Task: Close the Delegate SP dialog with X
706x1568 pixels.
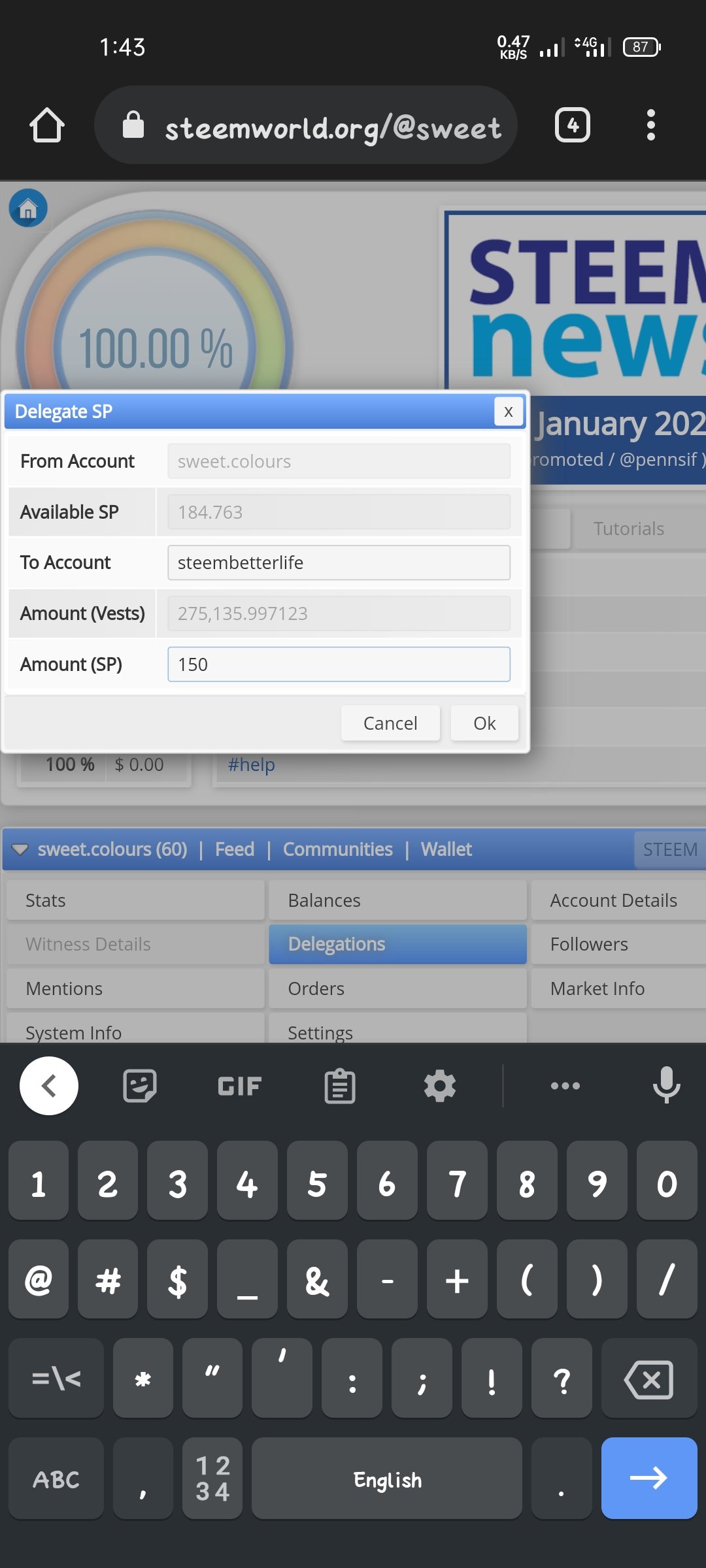Action: point(508,412)
